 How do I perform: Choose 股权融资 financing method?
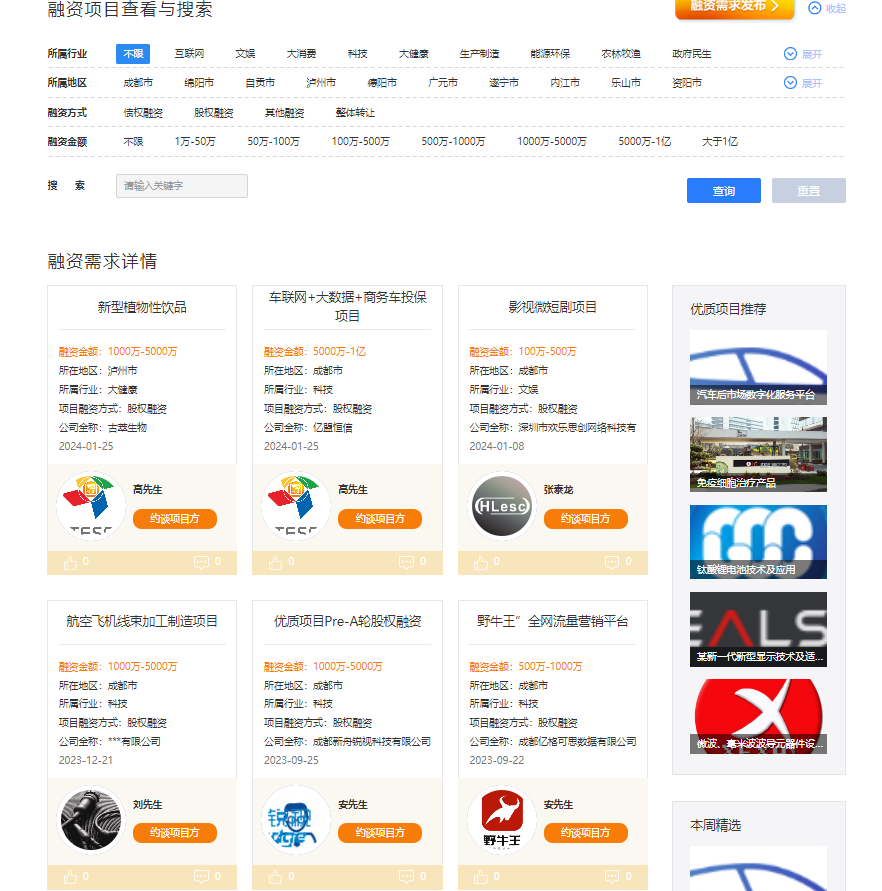coord(214,113)
